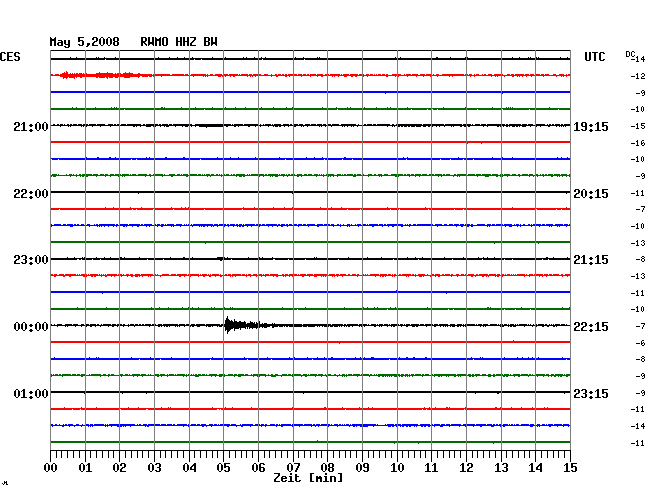Select the 01:00 local time label
The image size is (650, 494).
click(x=31, y=393)
